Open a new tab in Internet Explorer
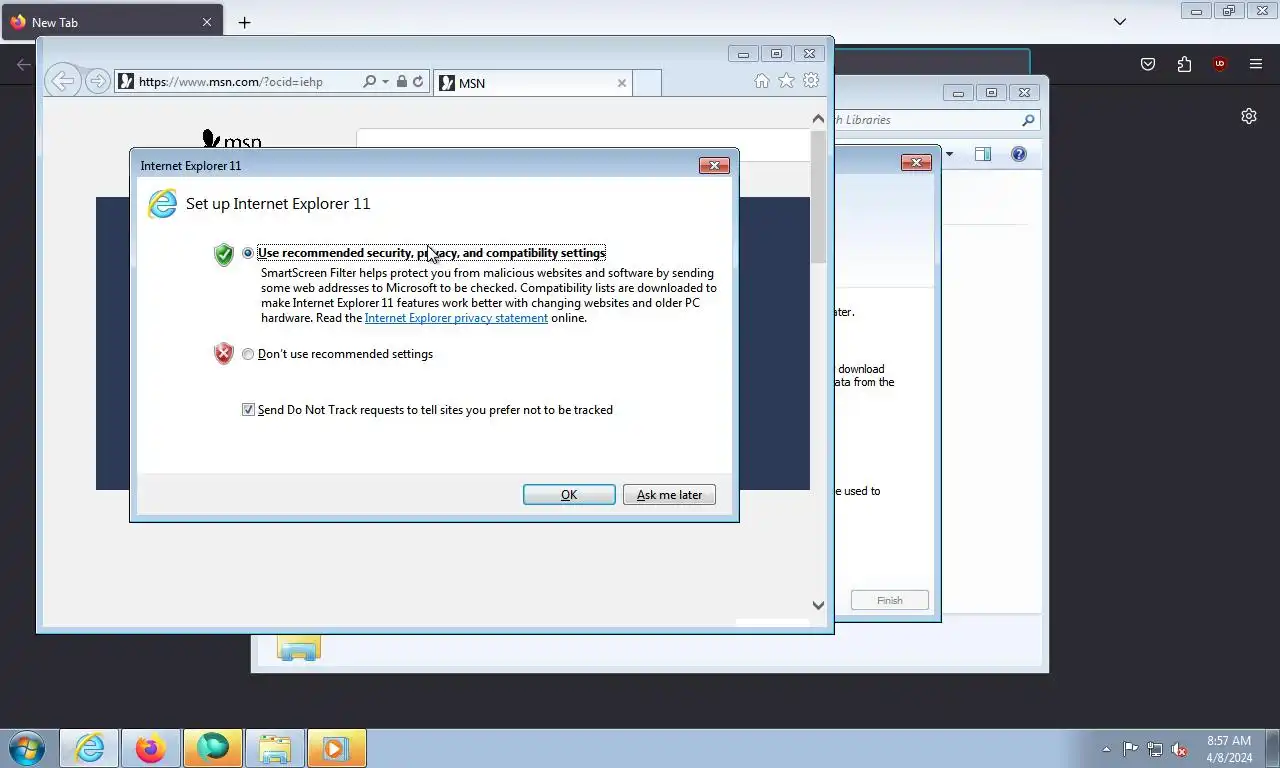This screenshot has height=768, width=1280. (647, 83)
